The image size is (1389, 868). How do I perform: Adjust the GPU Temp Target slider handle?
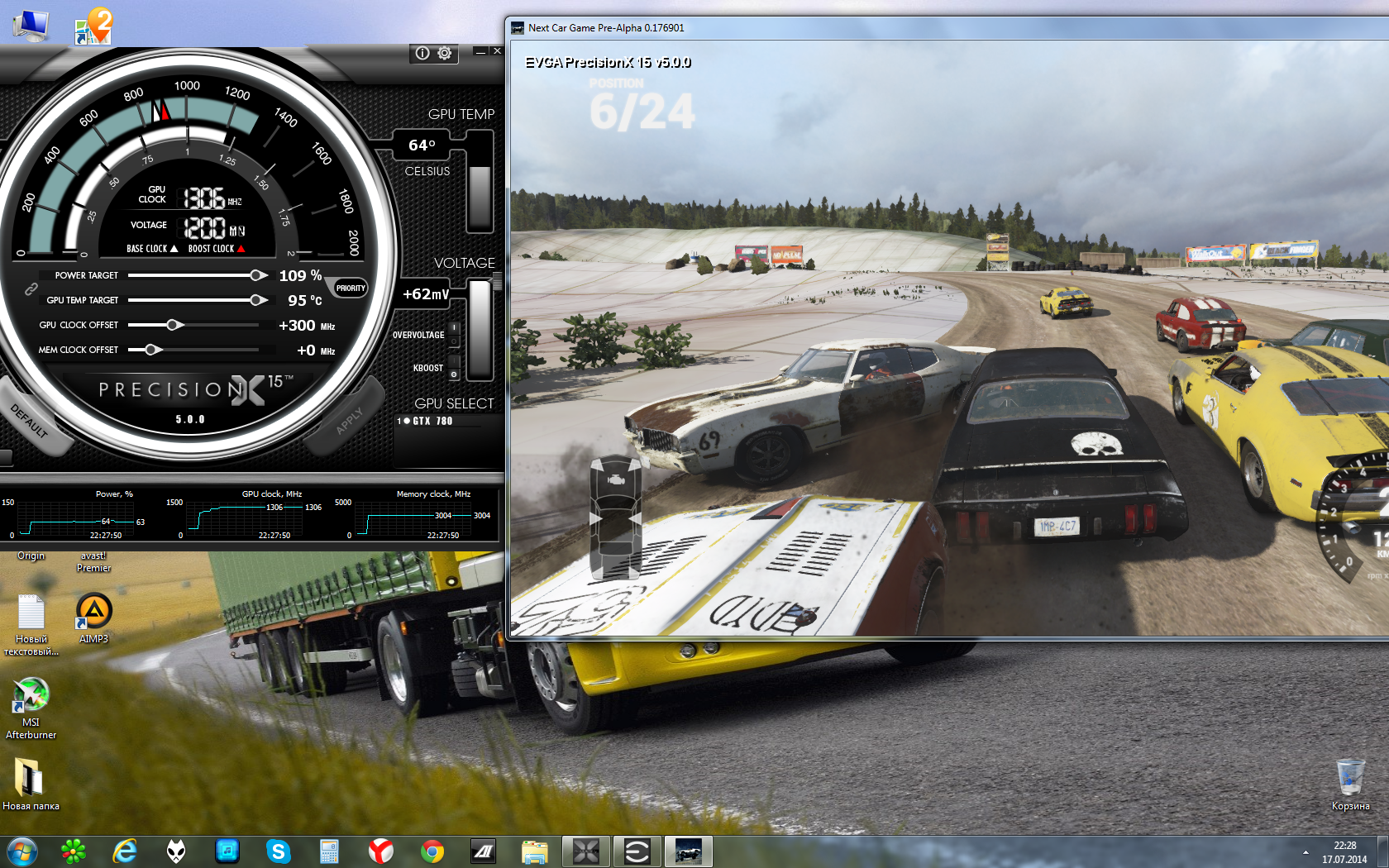pyautogui.click(x=258, y=300)
